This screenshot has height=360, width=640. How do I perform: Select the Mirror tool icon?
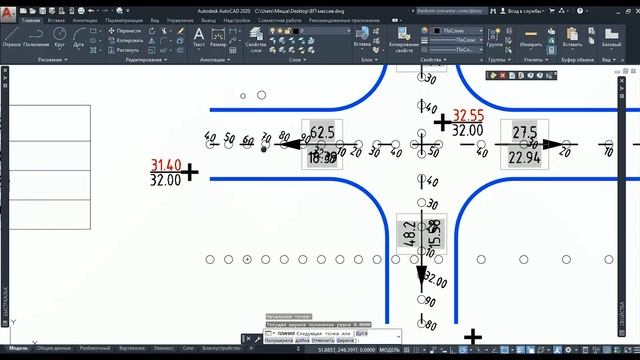pos(152,40)
